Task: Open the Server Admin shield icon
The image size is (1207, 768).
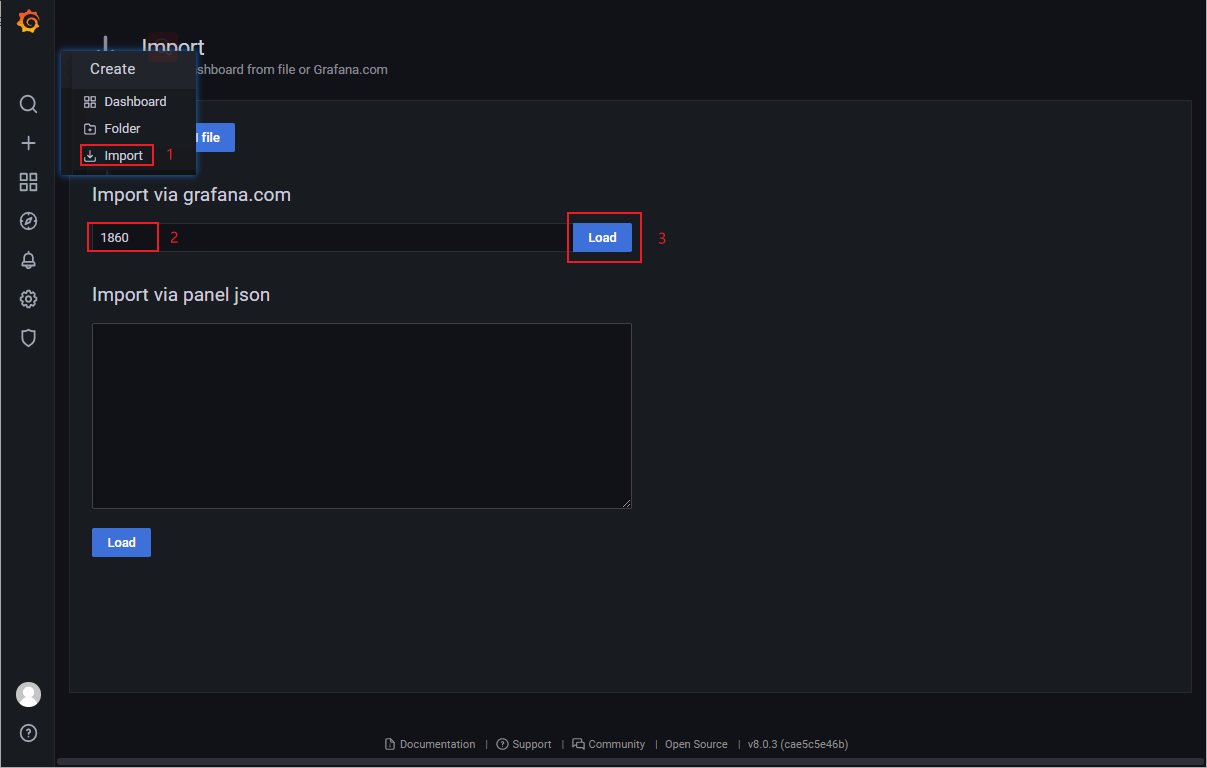Action: coord(28,338)
